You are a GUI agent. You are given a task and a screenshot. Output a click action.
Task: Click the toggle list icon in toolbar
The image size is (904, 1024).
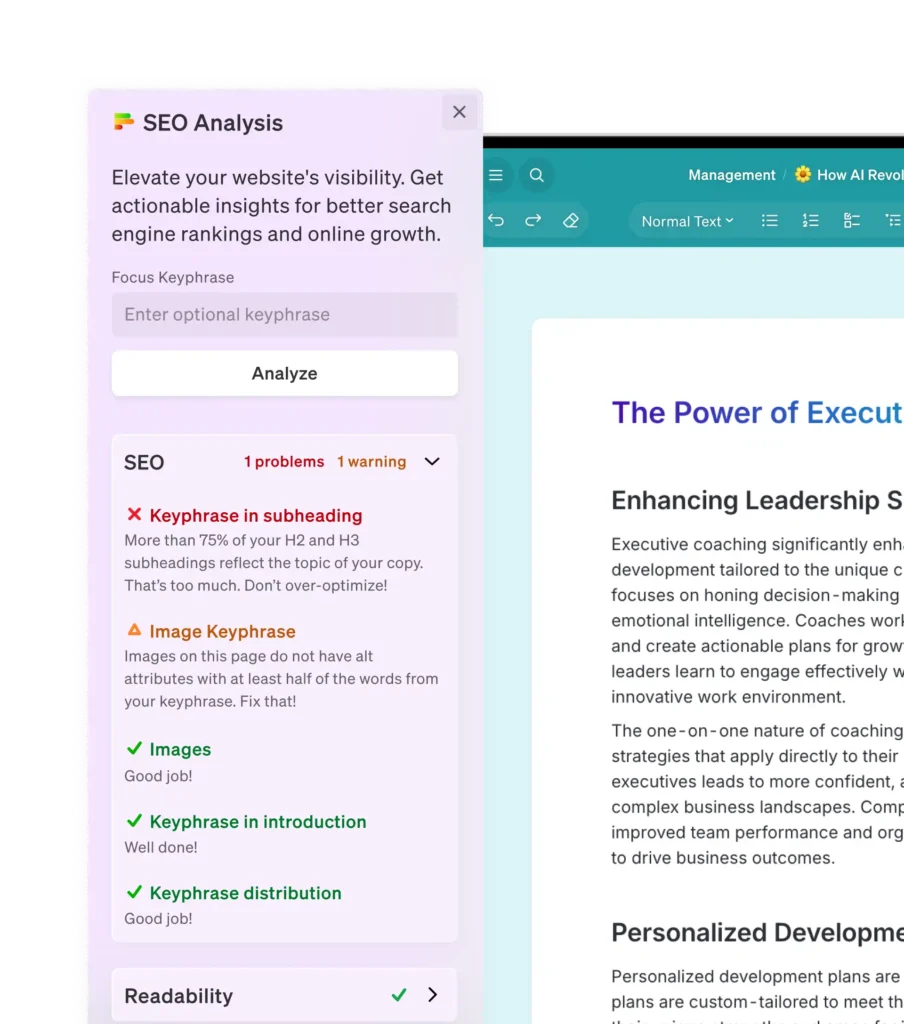[892, 221]
